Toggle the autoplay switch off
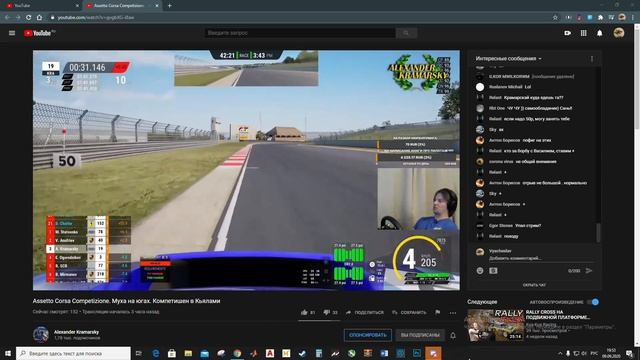The image size is (640, 360). [593, 302]
